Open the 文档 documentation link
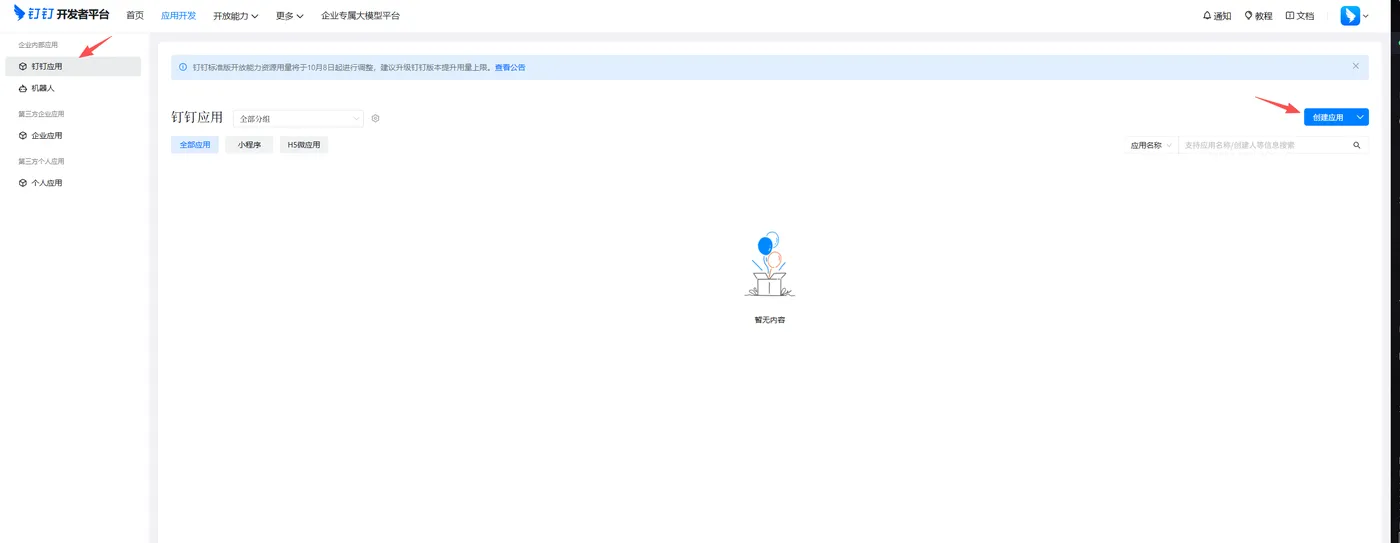The width and height of the screenshot is (1400, 543). pos(1300,16)
